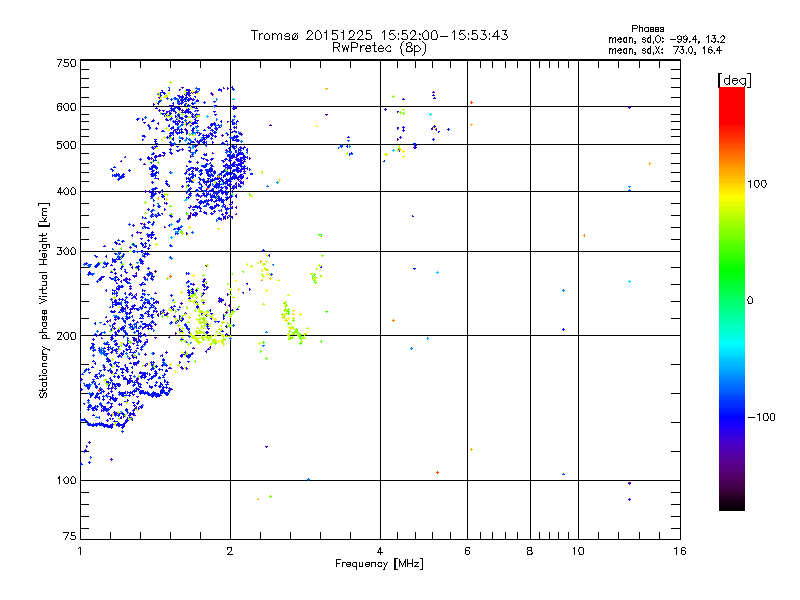The height and width of the screenshot is (600, 800).
Task: Click the x-axis tick label '16'
Action: (x=680, y=551)
